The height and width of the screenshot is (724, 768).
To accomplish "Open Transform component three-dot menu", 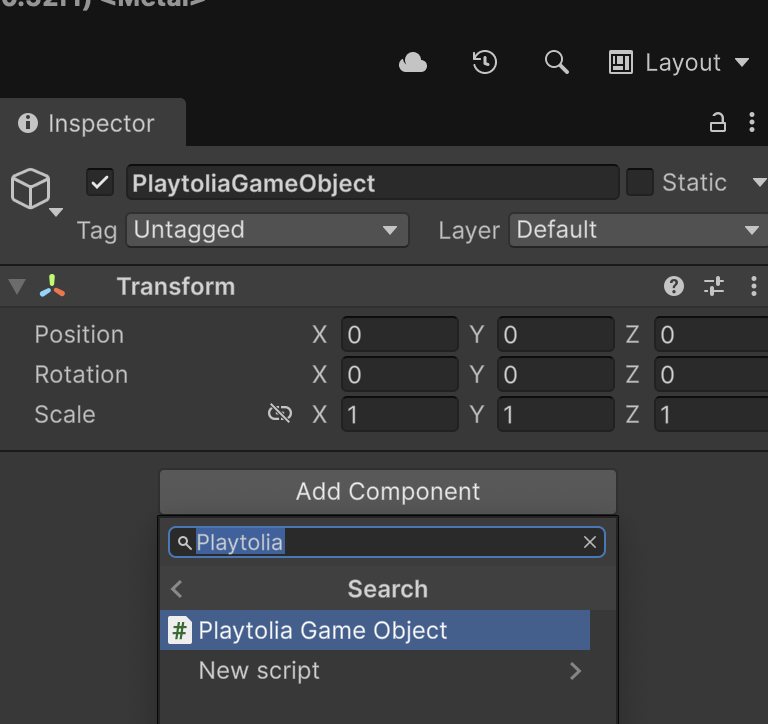I will coord(753,286).
